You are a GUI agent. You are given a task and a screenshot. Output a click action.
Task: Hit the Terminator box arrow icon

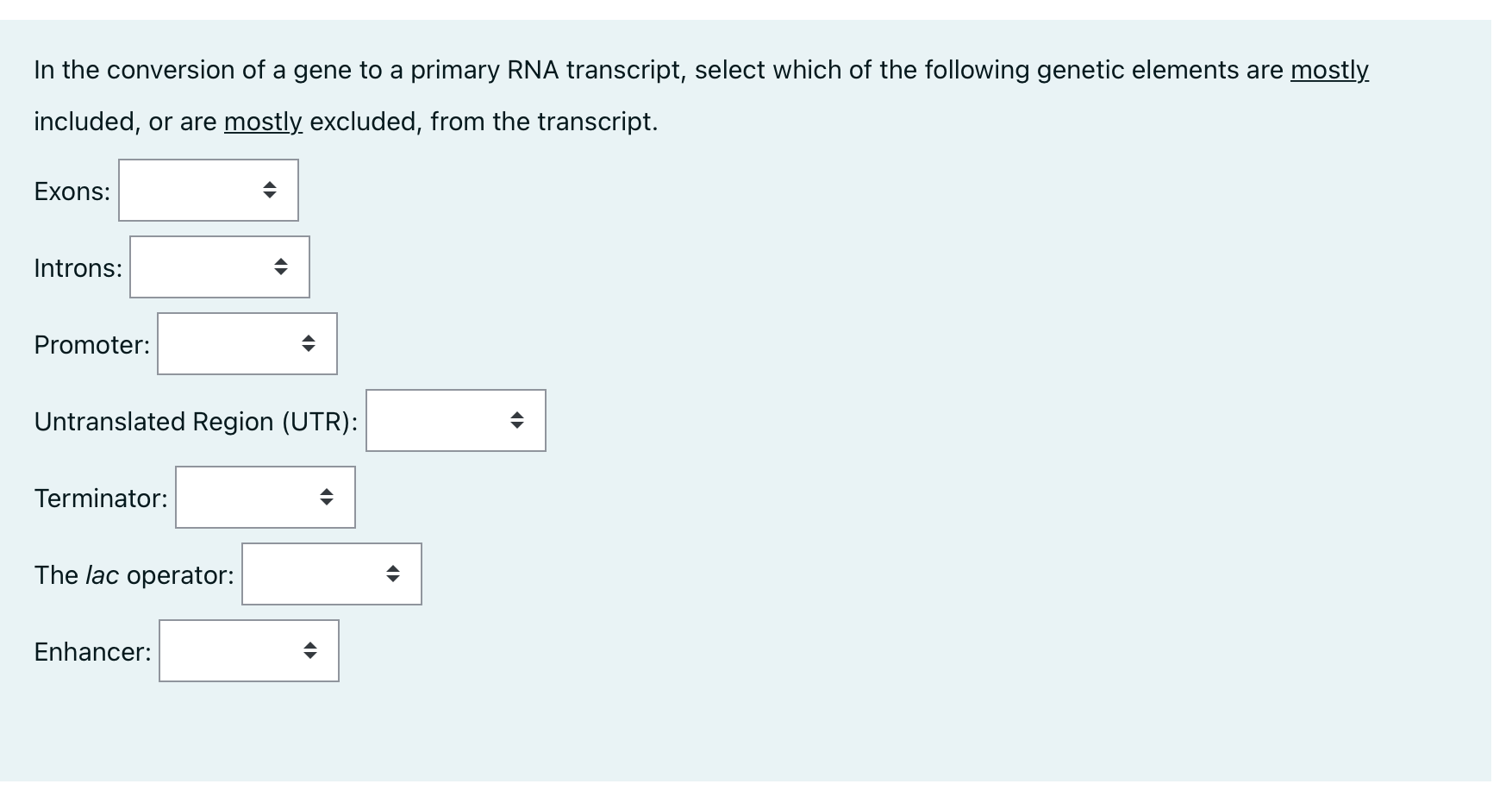(327, 497)
